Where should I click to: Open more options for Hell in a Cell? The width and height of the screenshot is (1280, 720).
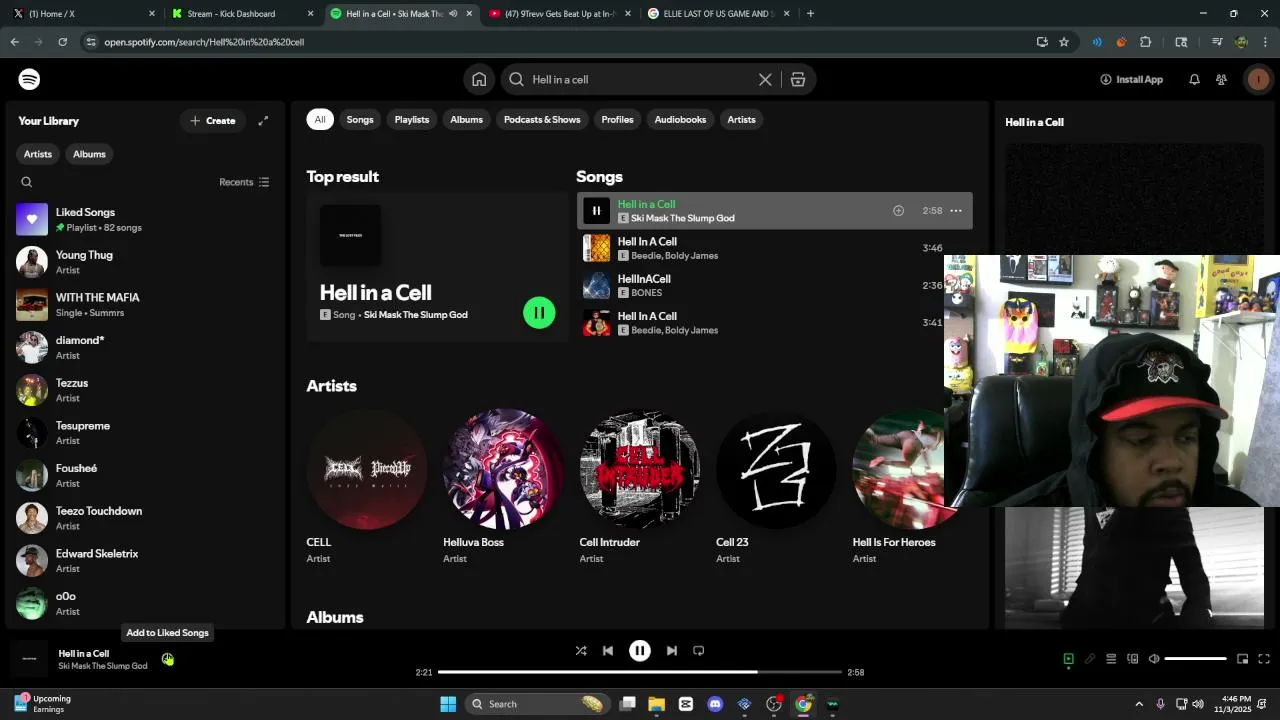pyautogui.click(x=956, y=211)
